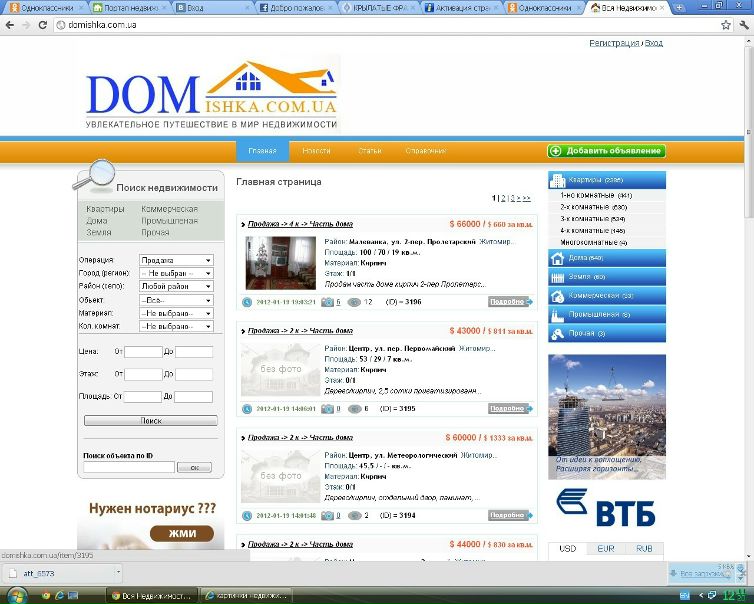This screenshot has width=754, height=604.
Task: Click the Коммерческая category icon
Action: point(557,296)
